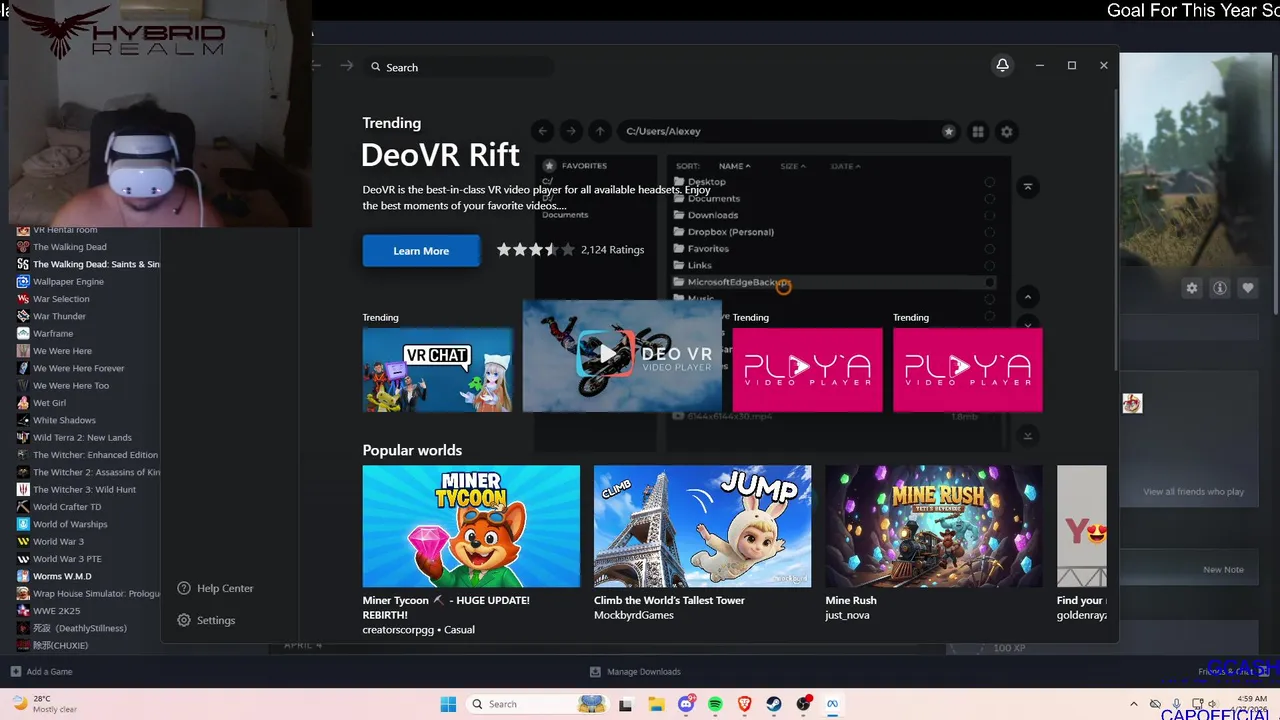Select World War 3 PTE entry
Viewport: 1280px width, 720px height.
[67, 559]
